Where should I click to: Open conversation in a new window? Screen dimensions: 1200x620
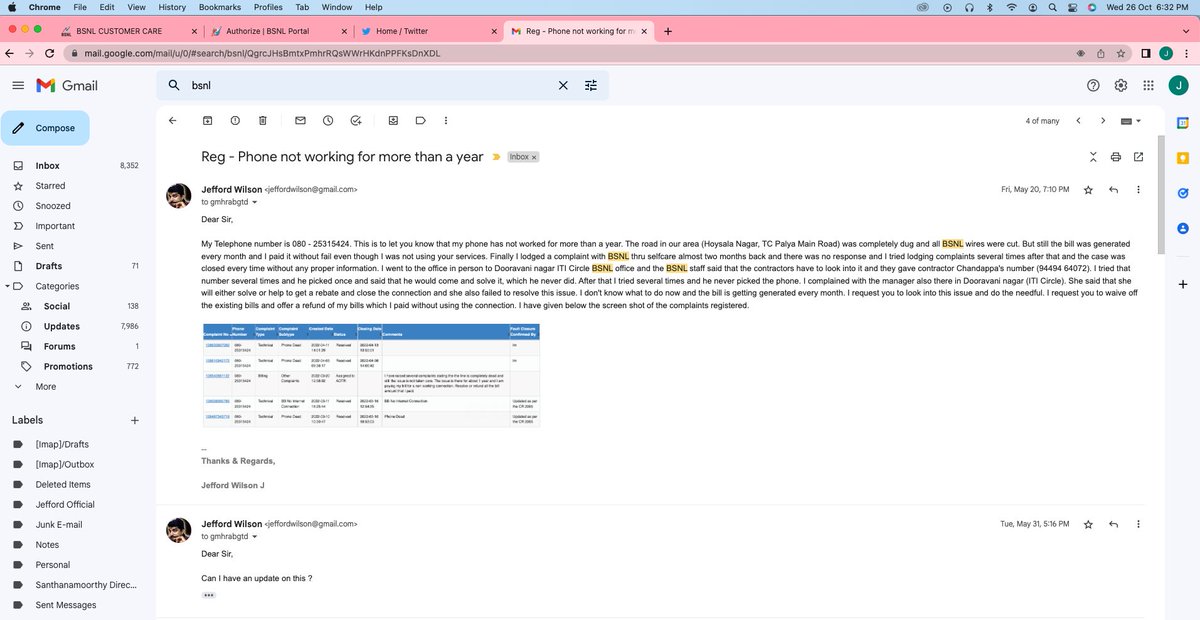tap(1139, 157)
